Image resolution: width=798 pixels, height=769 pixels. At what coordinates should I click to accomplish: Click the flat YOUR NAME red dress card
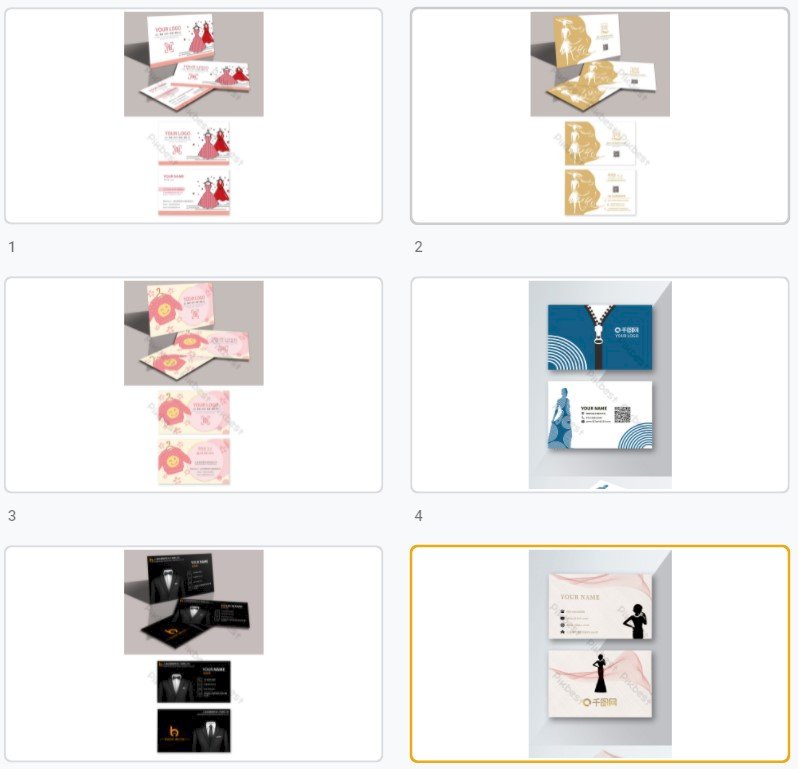pos(193,192)
